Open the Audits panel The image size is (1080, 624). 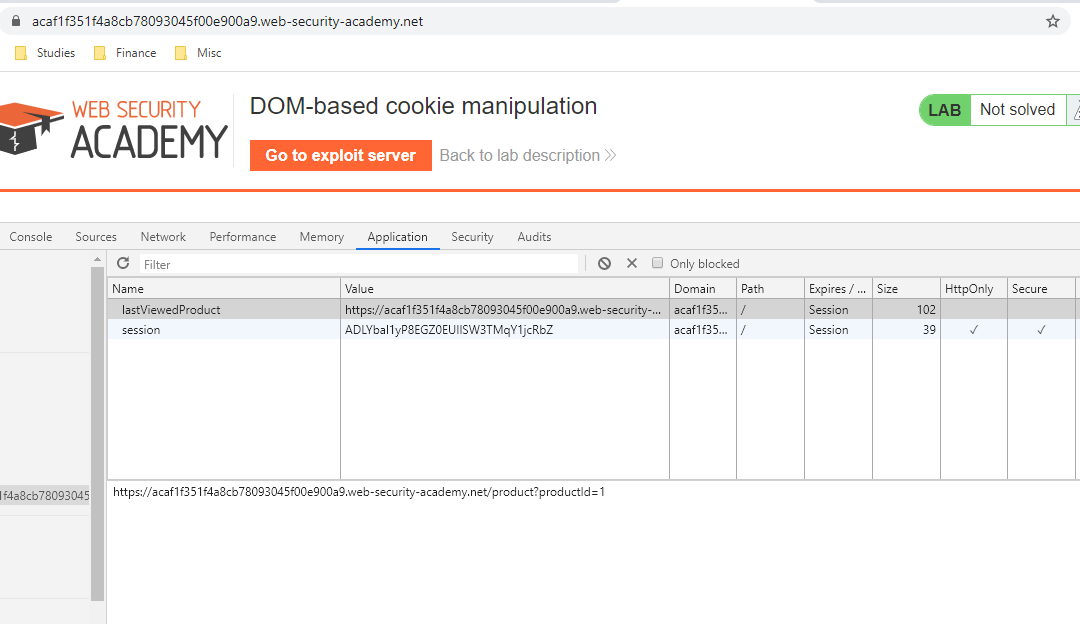coord(534,236)
